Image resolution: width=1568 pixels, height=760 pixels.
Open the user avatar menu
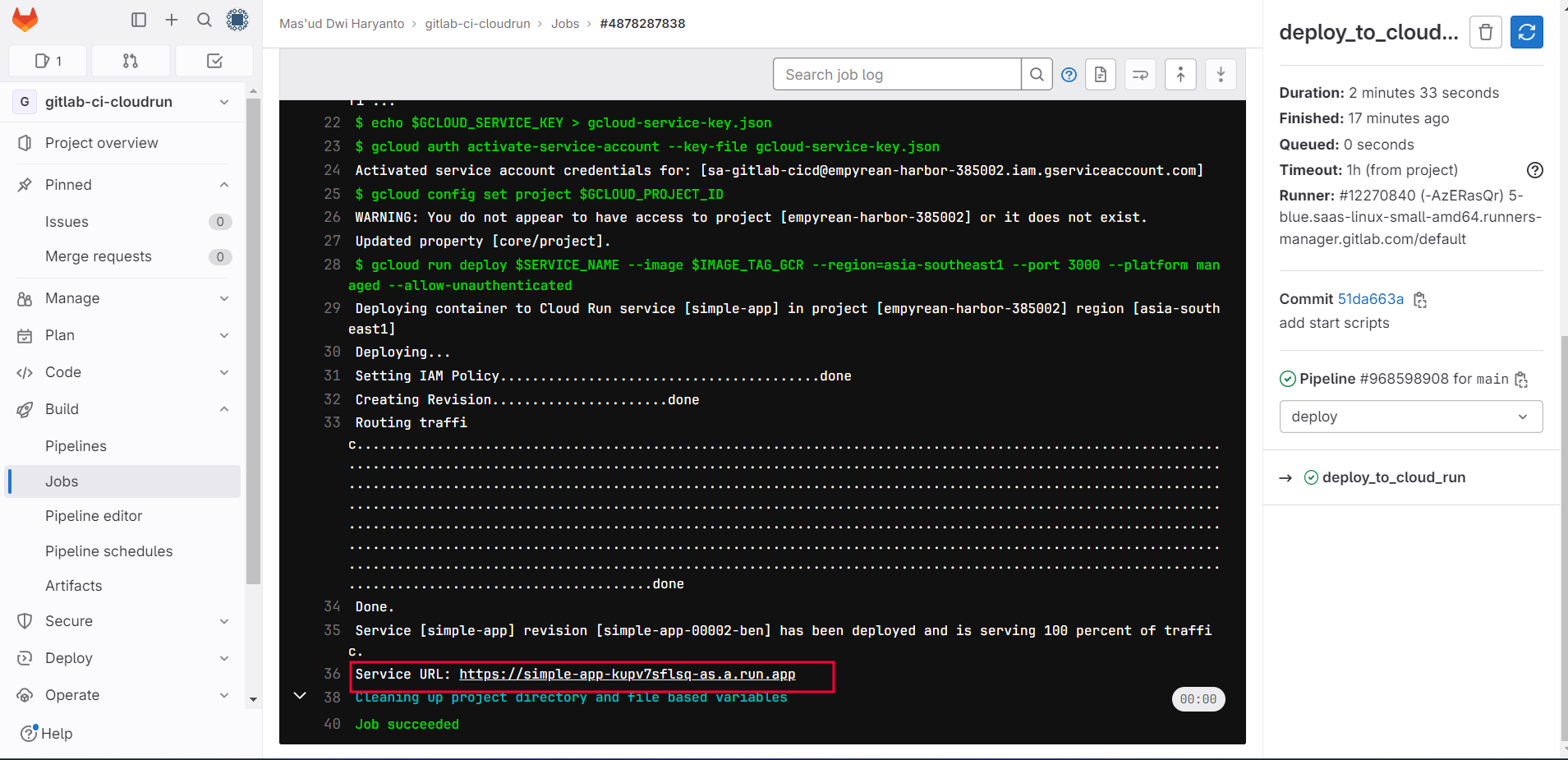237,20
